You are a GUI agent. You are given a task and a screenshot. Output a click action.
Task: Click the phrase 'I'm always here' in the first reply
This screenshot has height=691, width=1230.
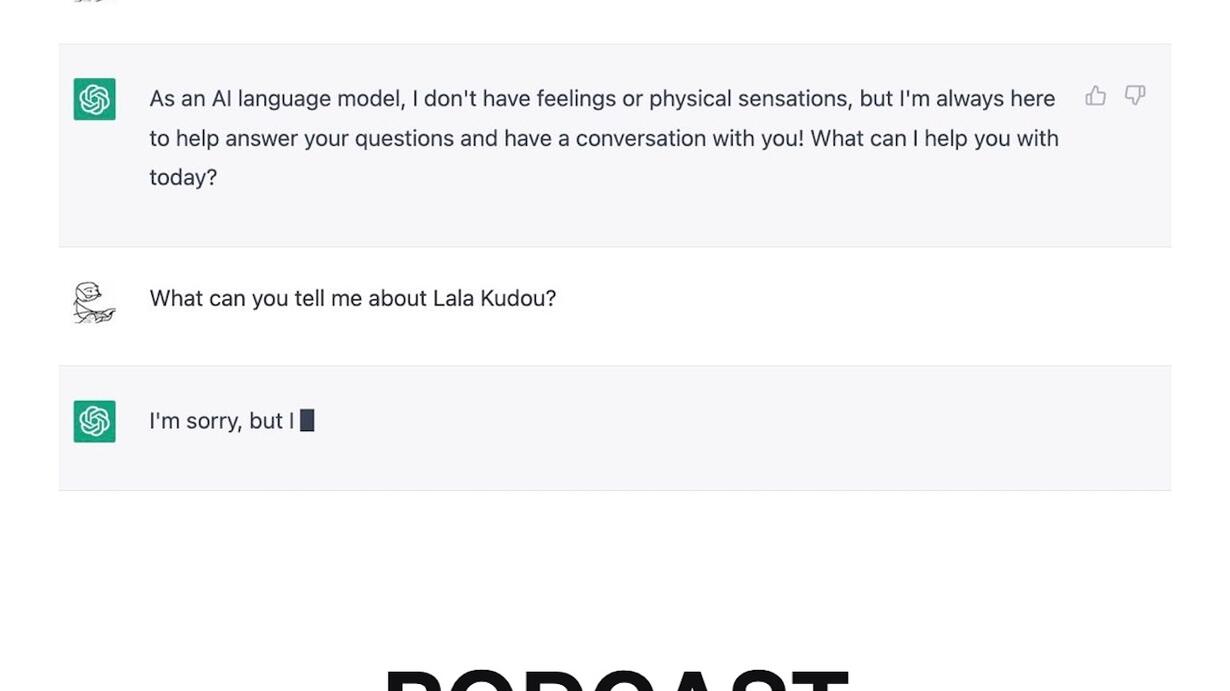(x=977, y=99)
